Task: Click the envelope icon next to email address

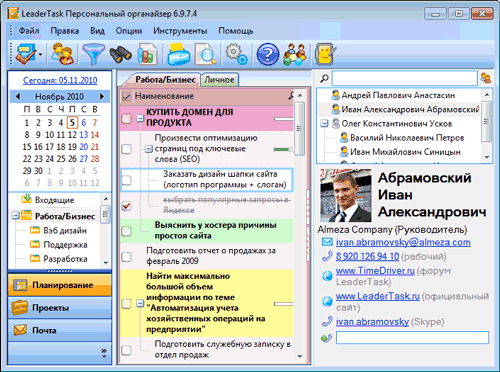Action: 327,242
